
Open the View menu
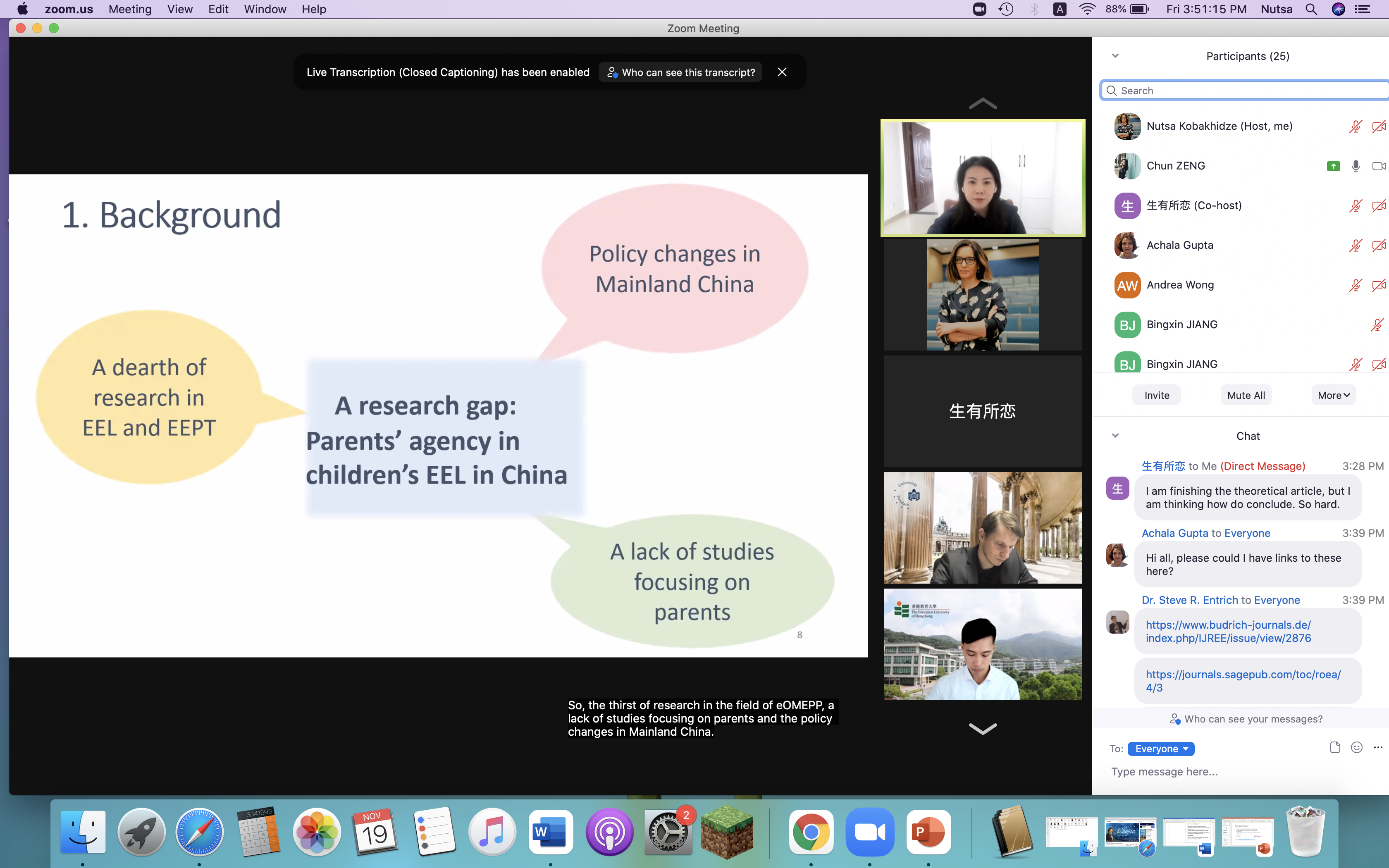(x=180, y=9)
